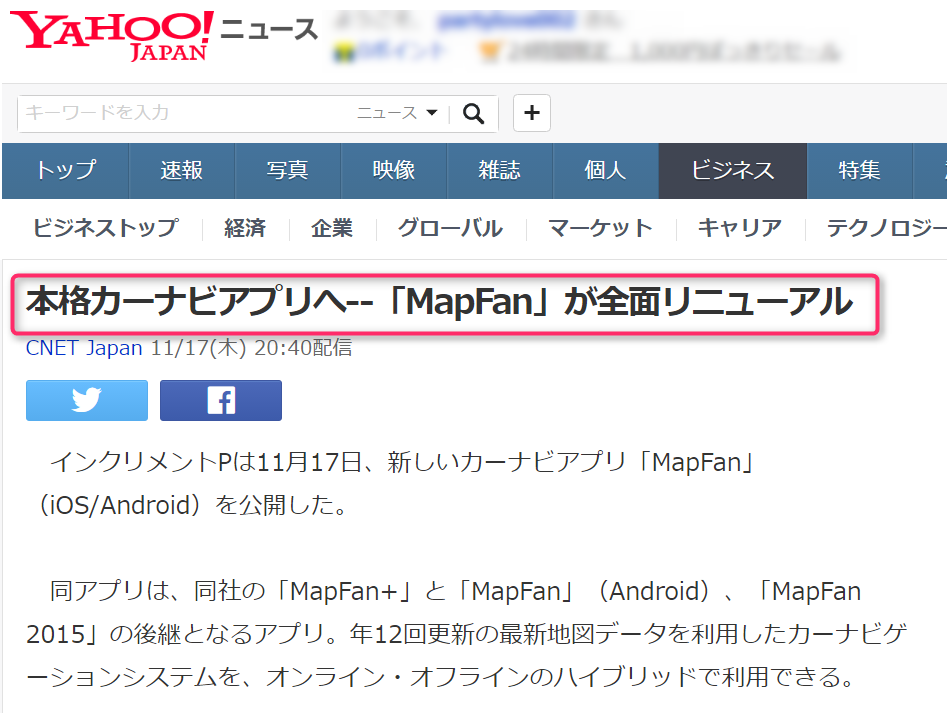The image size is (947, 713).
Task: Click the MapFan article headline
Action: coord(440,302)
